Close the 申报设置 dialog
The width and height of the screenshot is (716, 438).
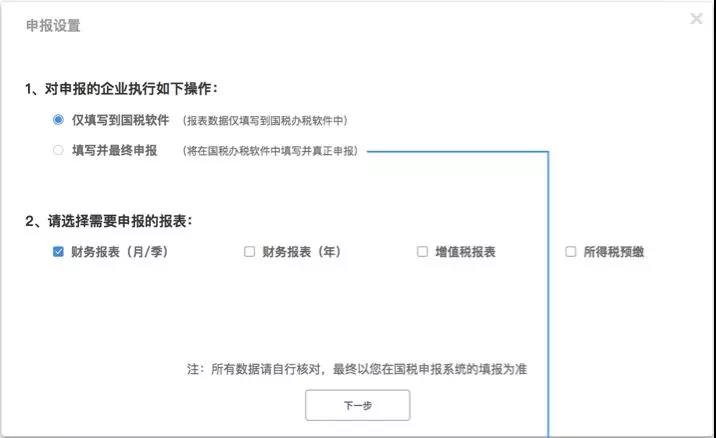tap(696, 19)
